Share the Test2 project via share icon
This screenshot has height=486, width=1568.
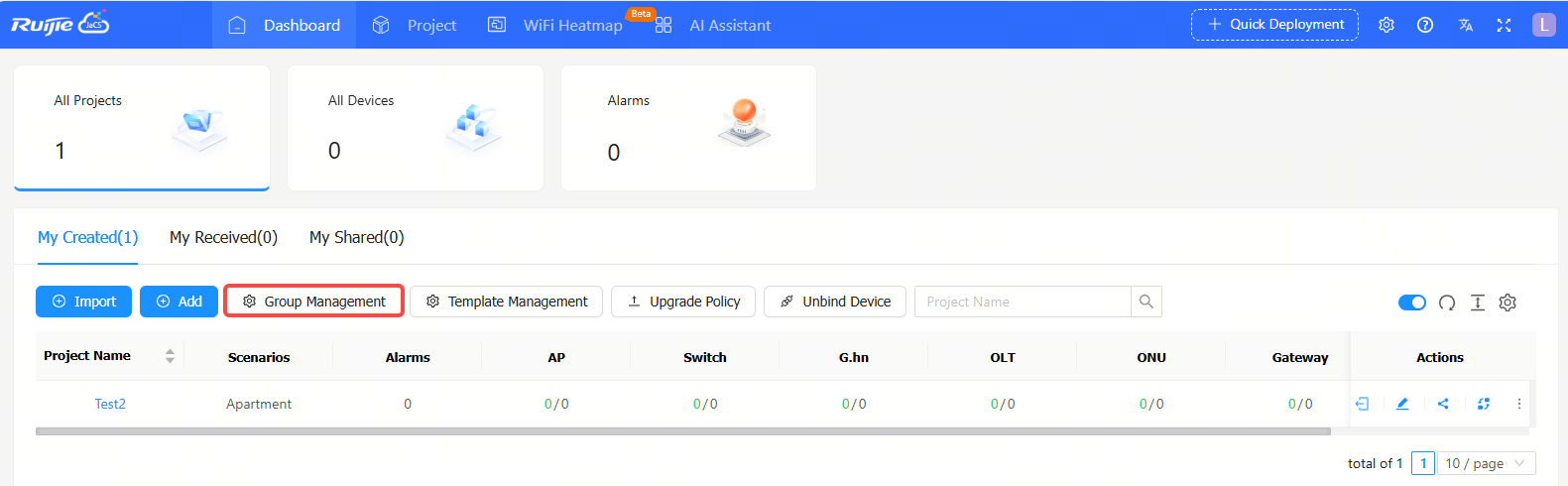pos(1443,404)
